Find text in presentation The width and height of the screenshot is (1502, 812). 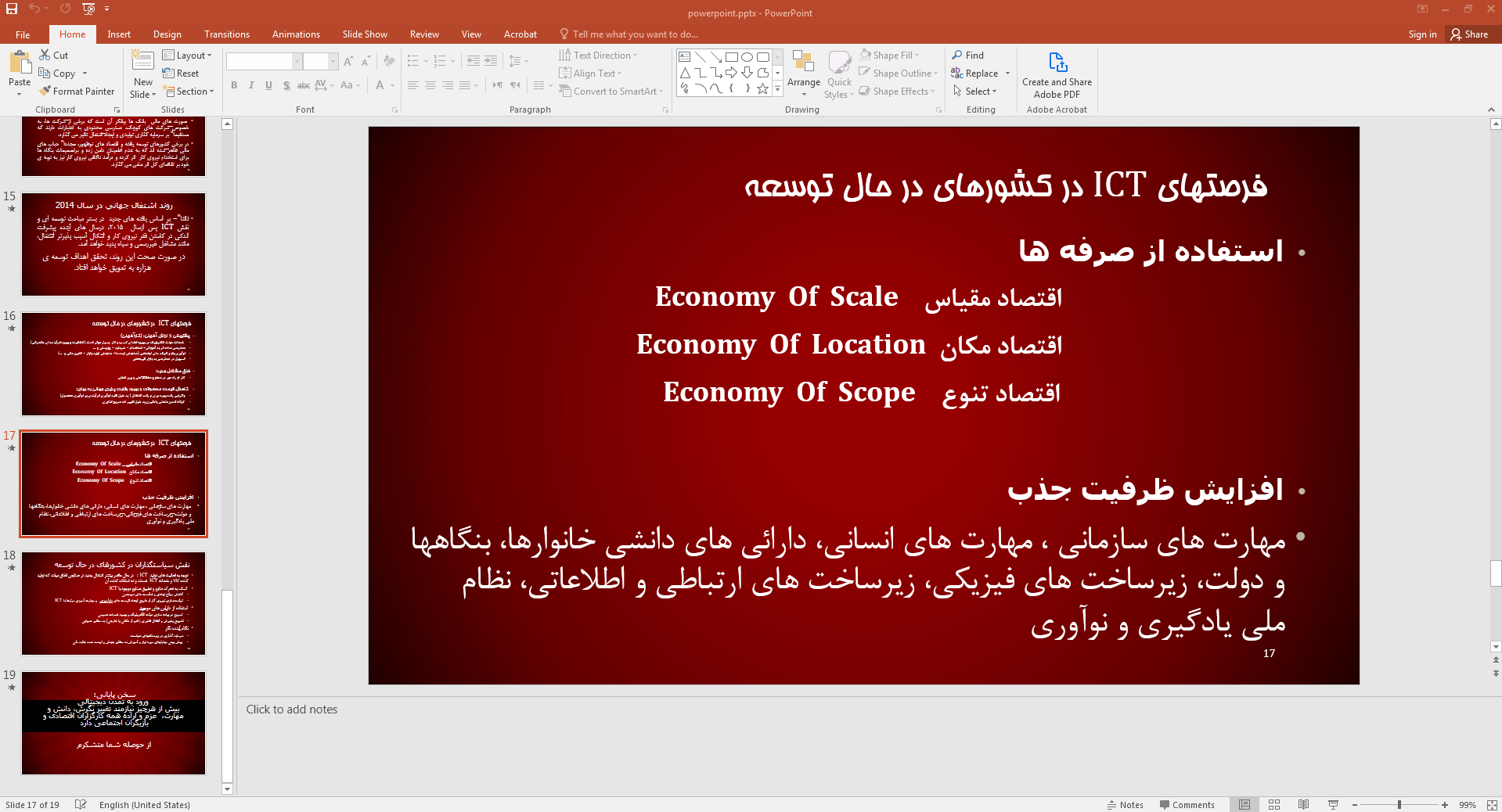(x=968, y=55)
